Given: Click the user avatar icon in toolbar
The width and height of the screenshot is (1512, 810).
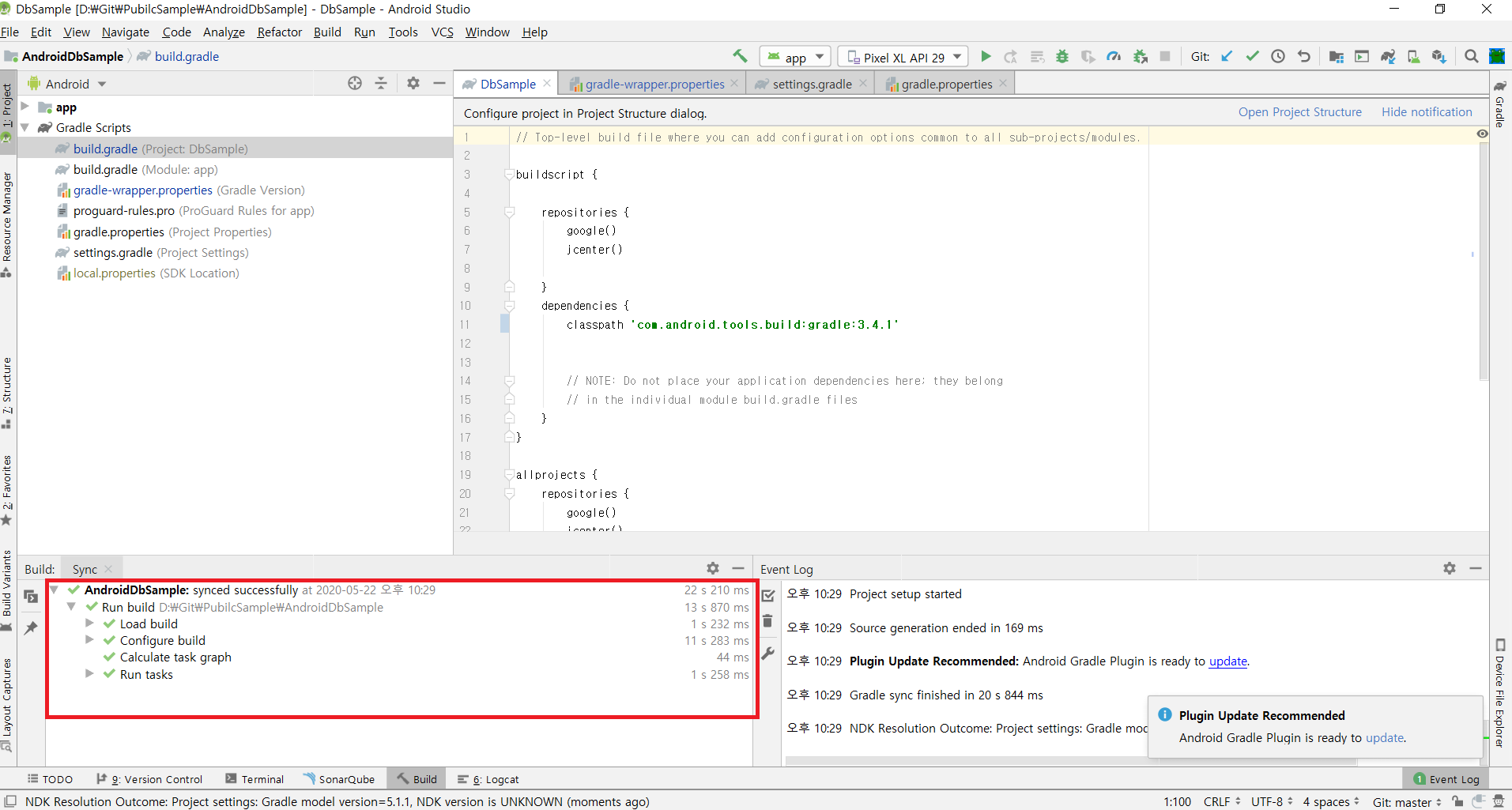Looking at the screenshot, I should pyautogui.click(x=1497, y=56).
